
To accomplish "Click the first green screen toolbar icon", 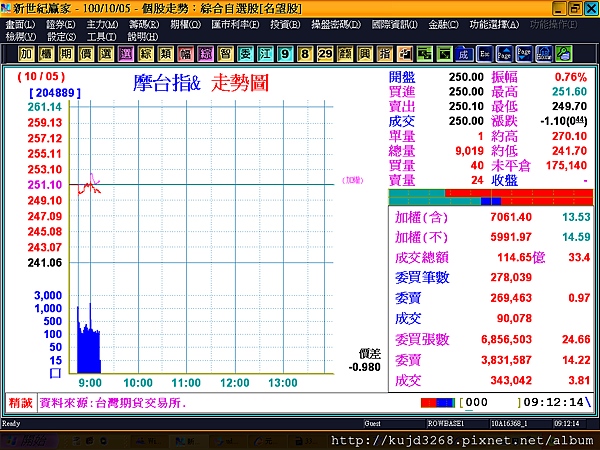I will pos(424,54).
